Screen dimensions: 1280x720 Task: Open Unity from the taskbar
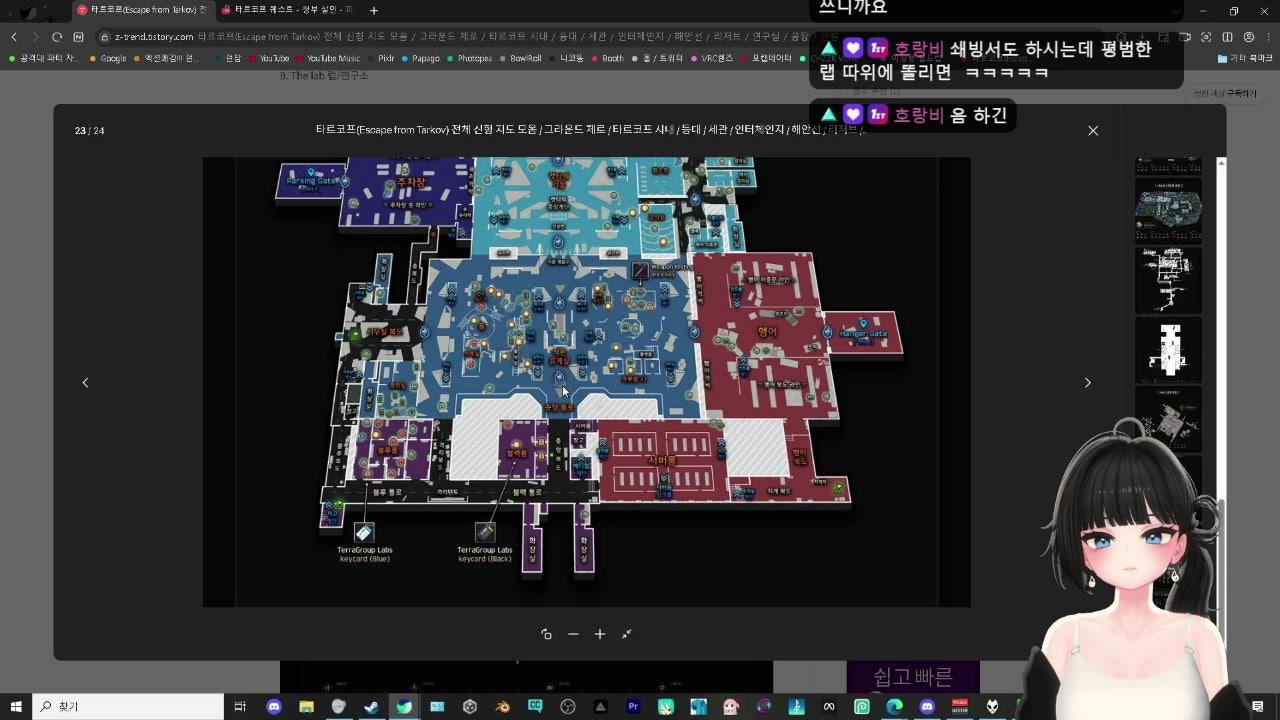470,707
